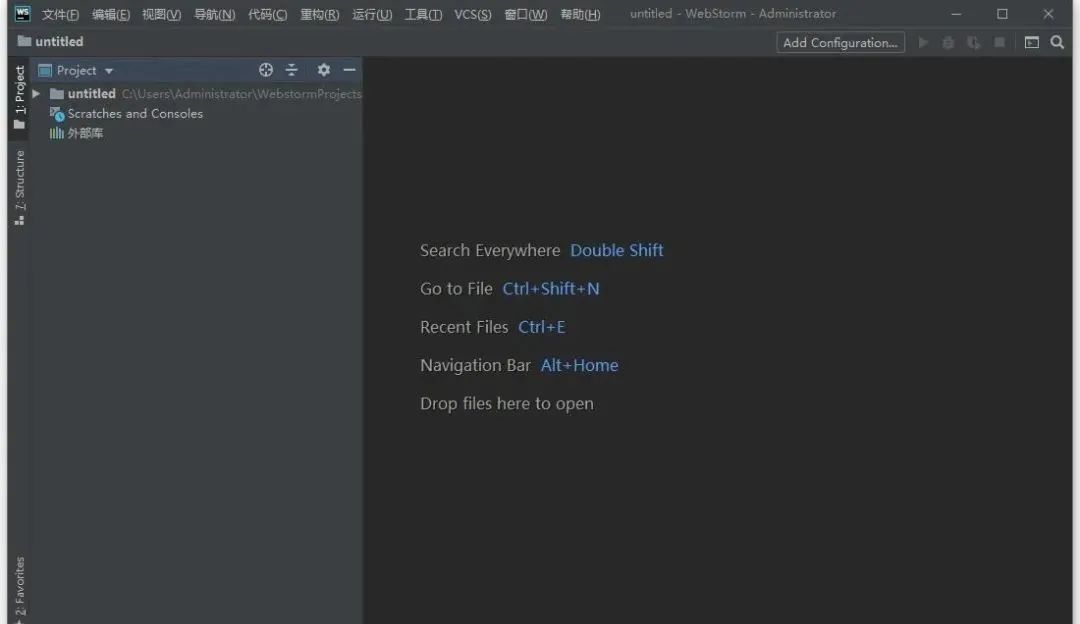Click the Add Configuration button

click(x=840, y=42)
